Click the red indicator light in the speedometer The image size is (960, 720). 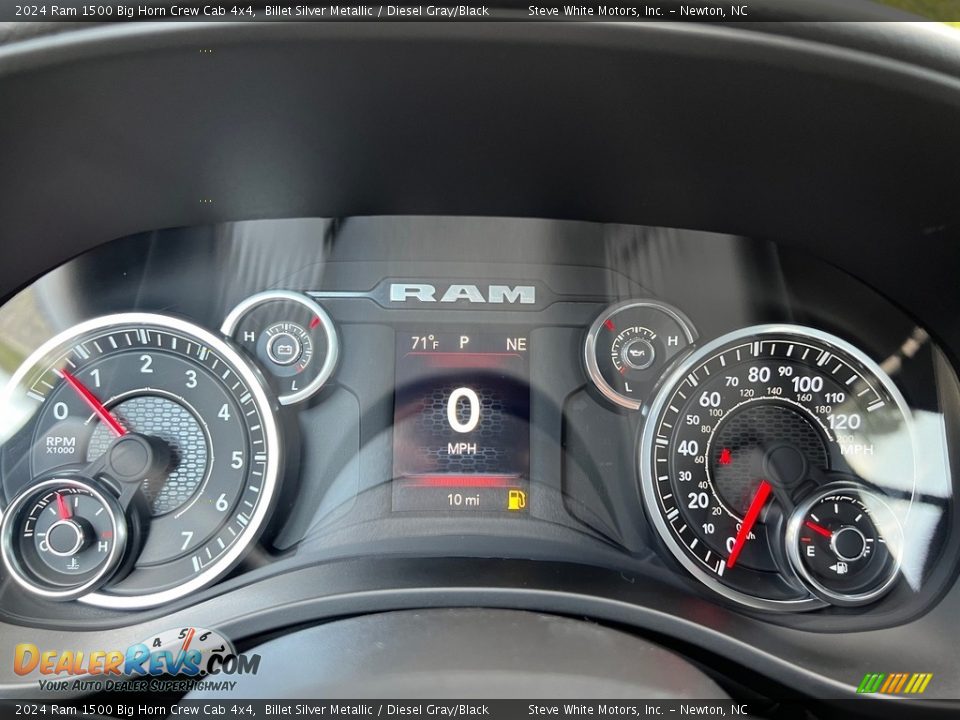click(x=726, y=456)
